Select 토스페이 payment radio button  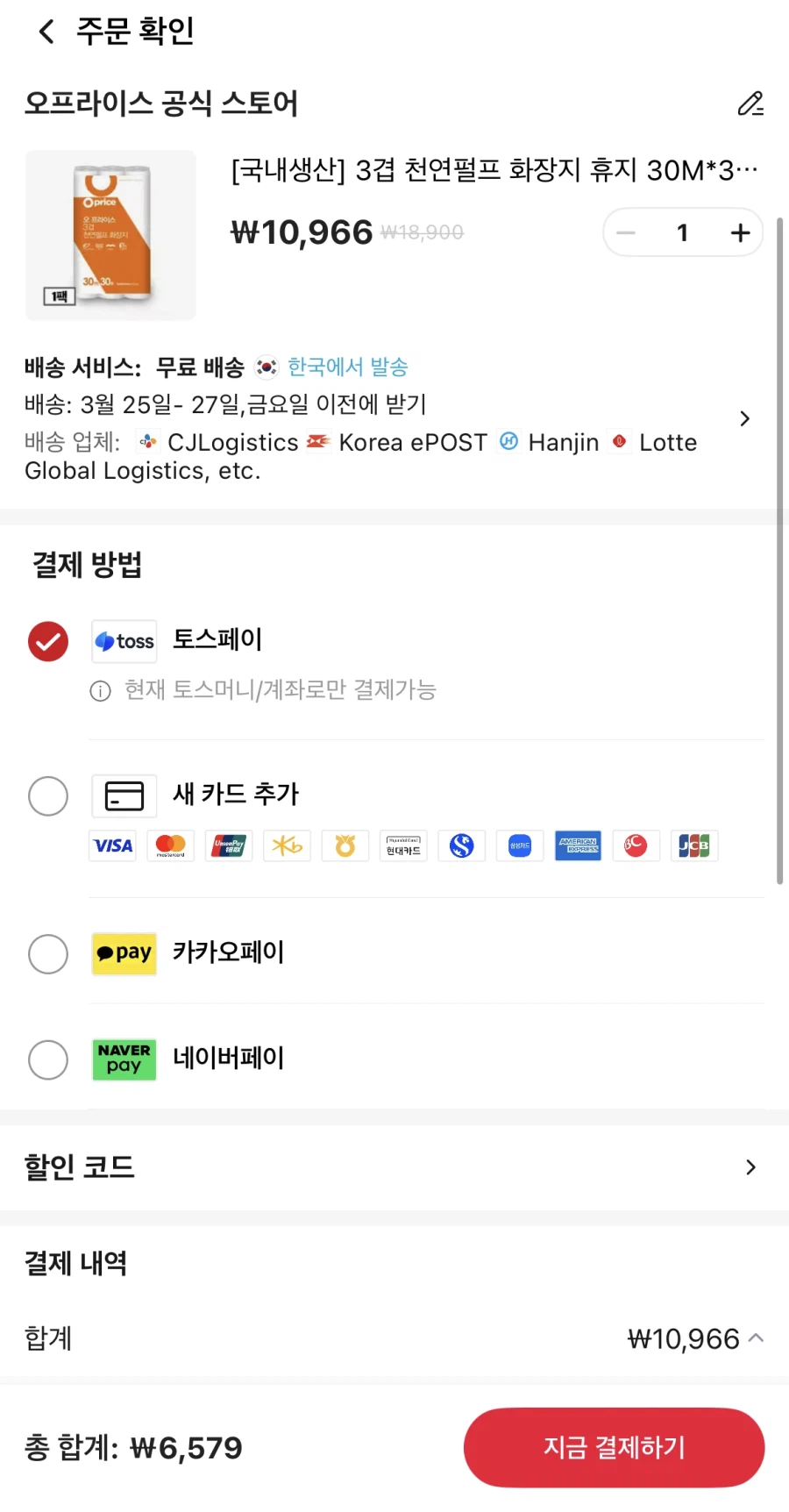(48, 641)
